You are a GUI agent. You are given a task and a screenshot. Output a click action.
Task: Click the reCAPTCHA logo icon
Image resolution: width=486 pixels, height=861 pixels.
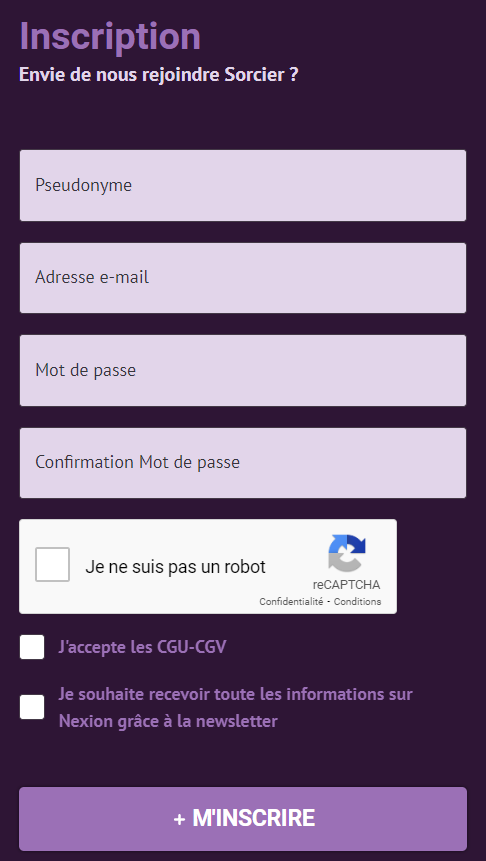tap(347, 553)
